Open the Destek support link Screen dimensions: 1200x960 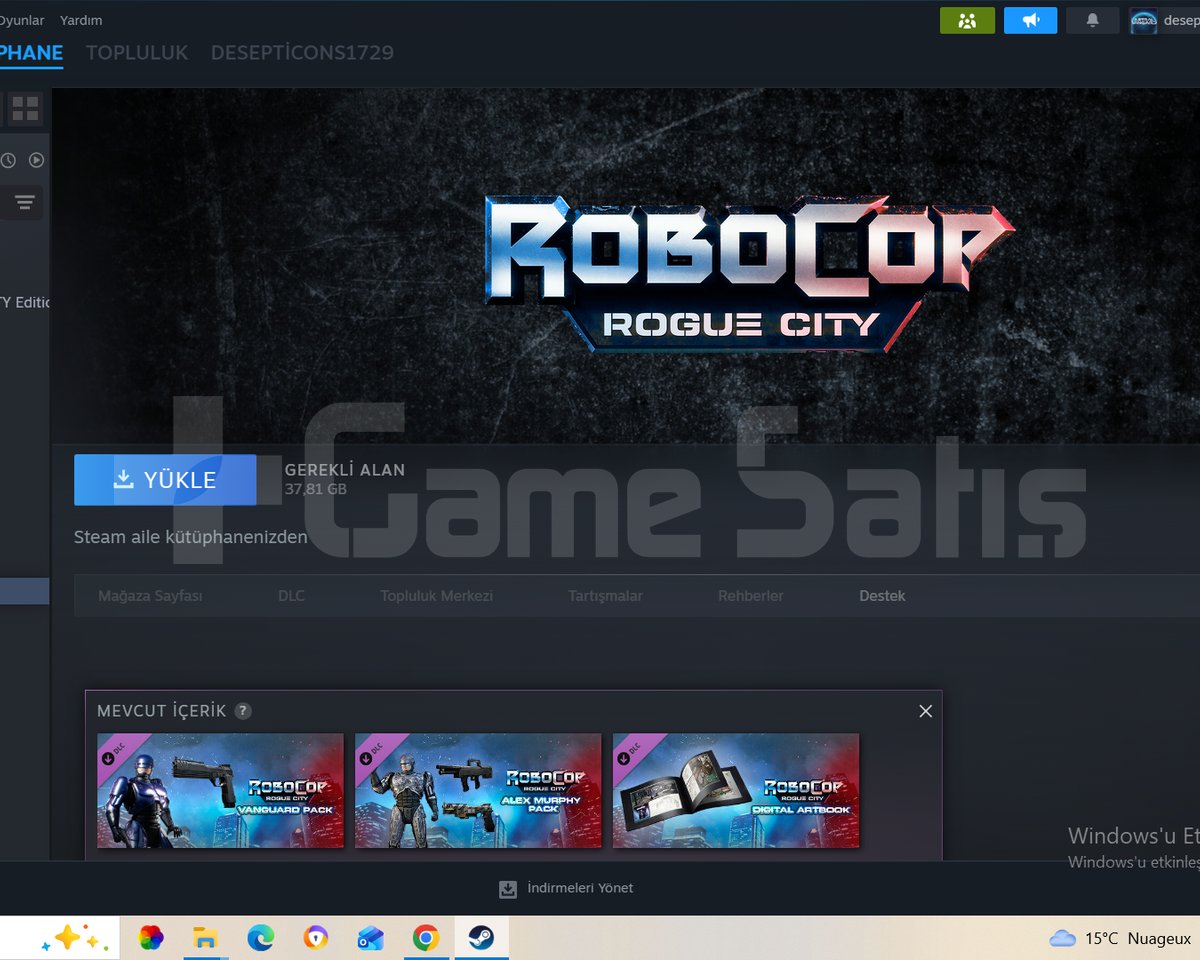pos(882,596)
